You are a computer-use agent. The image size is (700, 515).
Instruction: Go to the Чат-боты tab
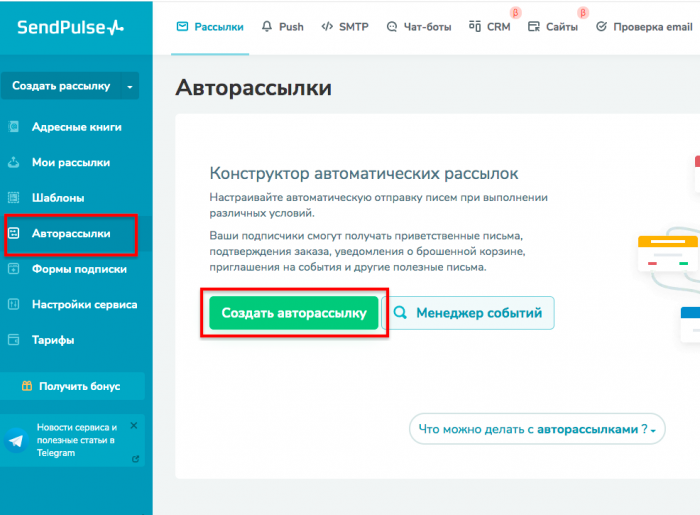tap(420, 27)
